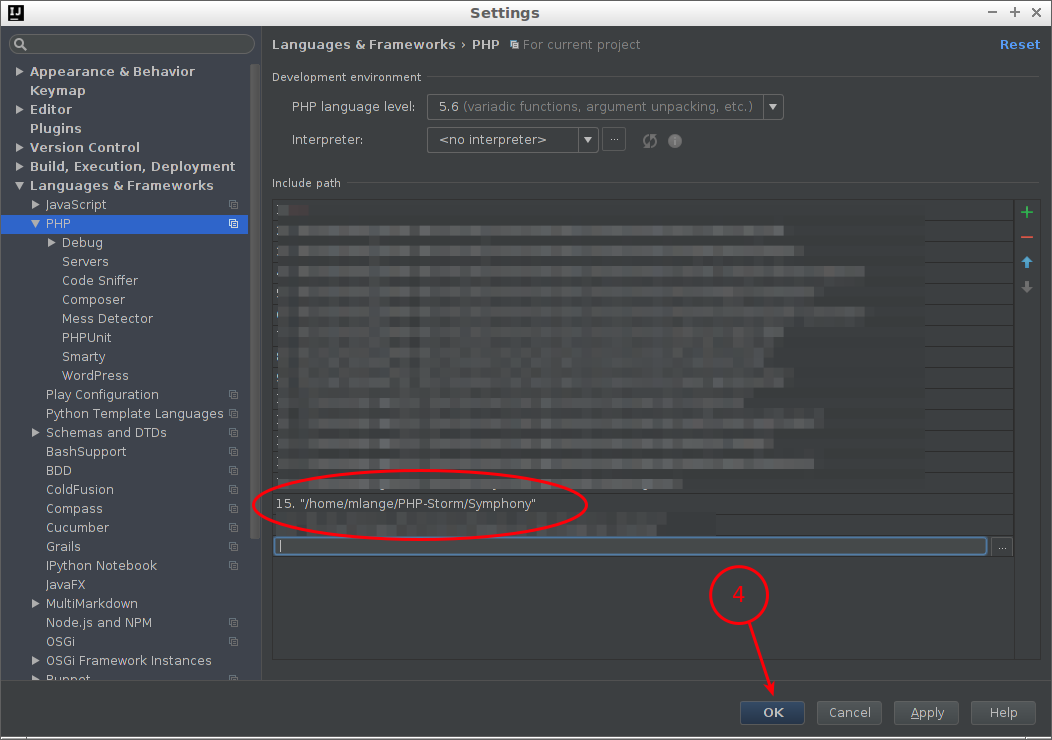The width and height of the screenshot is (1052, 740).
Task: Click the red minus remove path icon
Action: pos(1027,237)
